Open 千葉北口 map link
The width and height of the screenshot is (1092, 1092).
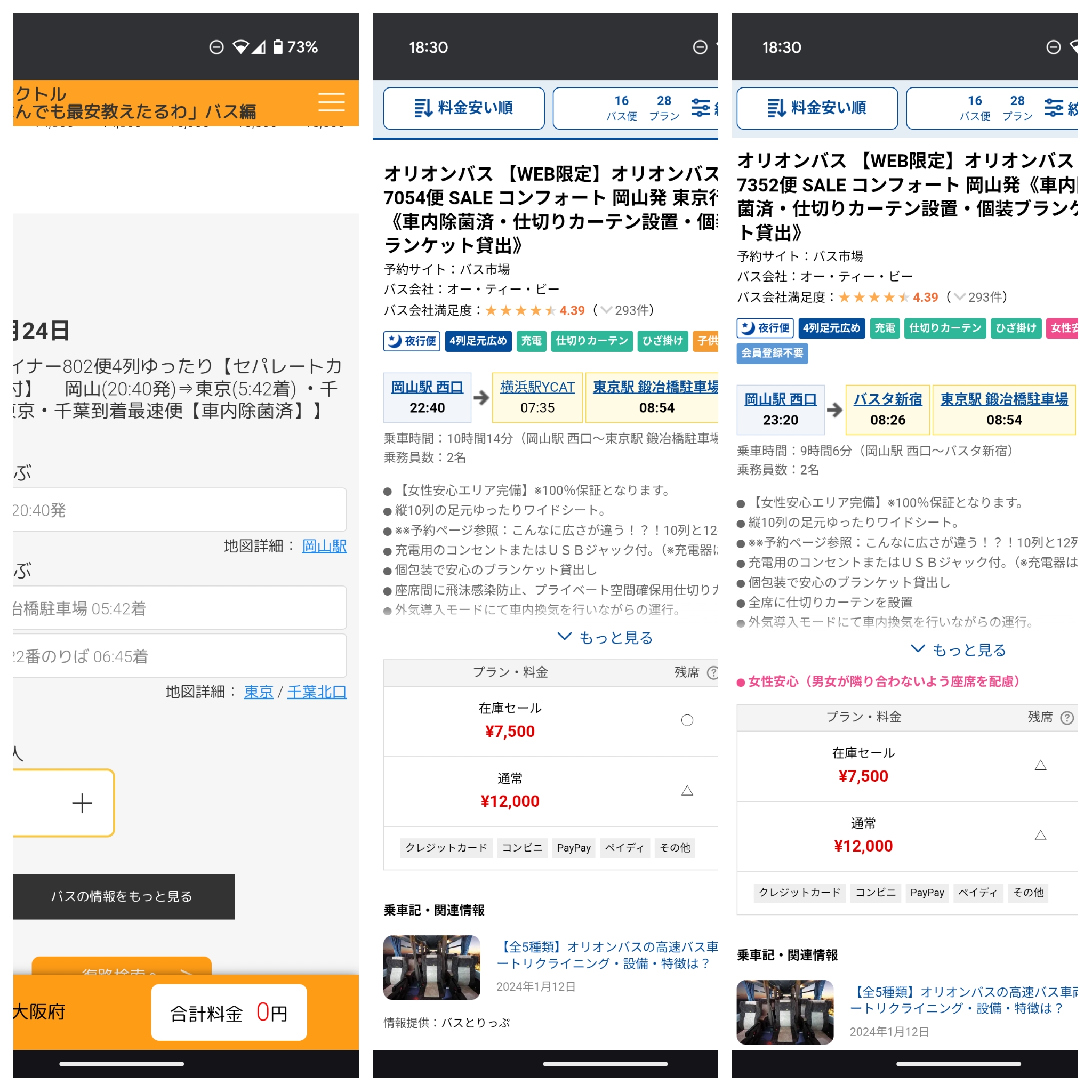tap(317, 692)
